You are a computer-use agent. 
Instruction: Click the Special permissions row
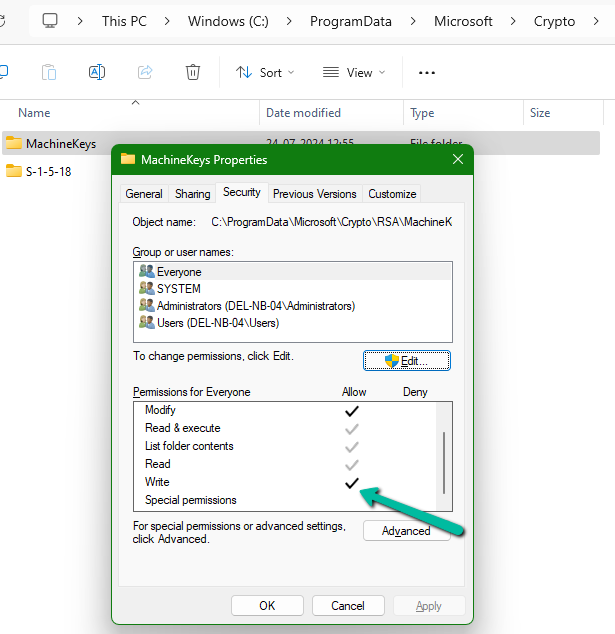tap(285, 500)
